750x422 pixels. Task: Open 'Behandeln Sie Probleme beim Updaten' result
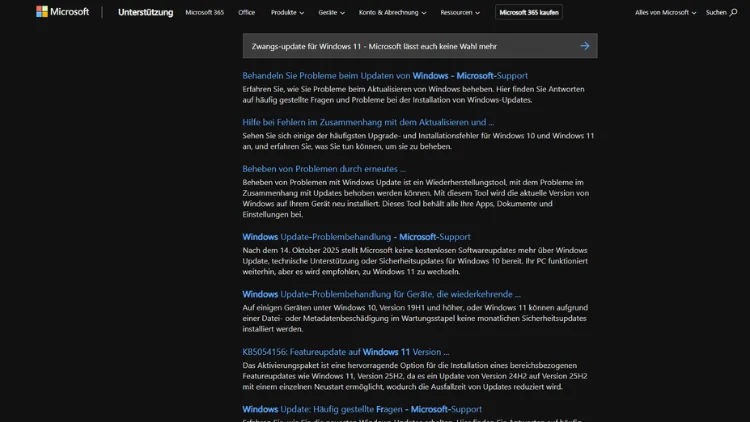(385, 76)
